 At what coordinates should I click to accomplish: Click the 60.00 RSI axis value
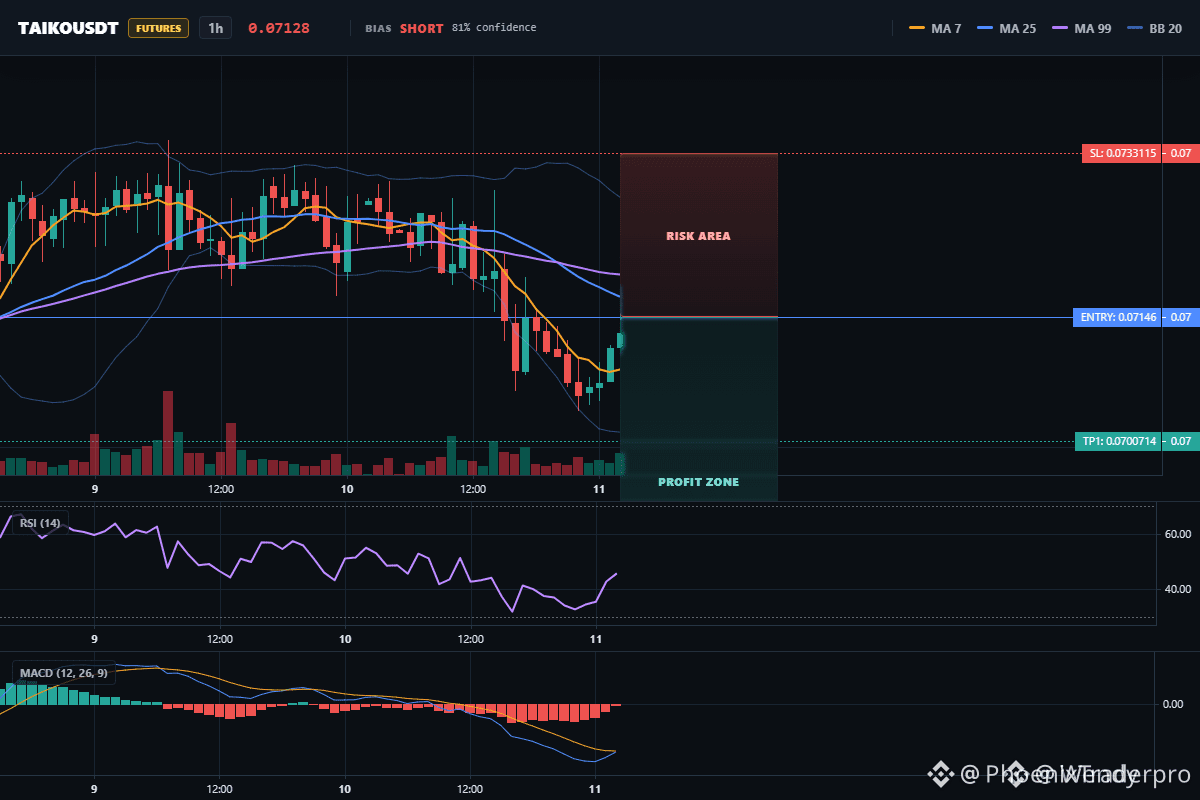[x=1177, y=534]
